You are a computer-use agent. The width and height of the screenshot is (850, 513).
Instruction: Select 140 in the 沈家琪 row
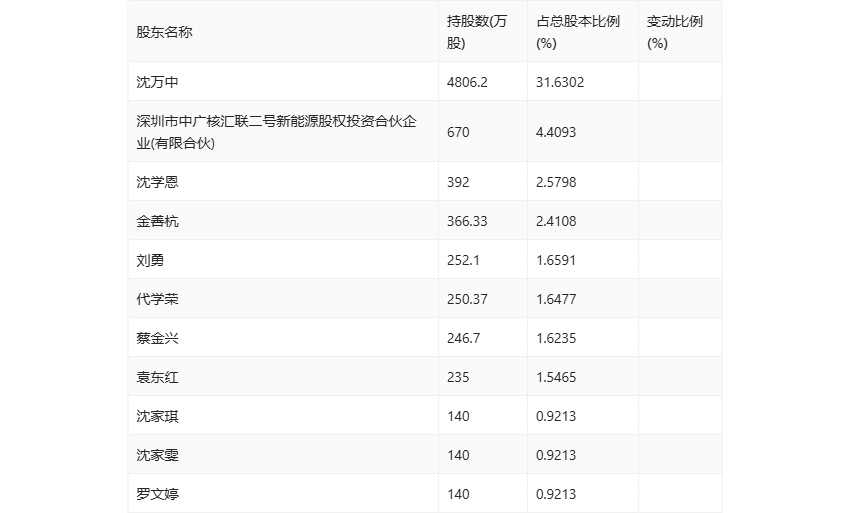[458, 416]
